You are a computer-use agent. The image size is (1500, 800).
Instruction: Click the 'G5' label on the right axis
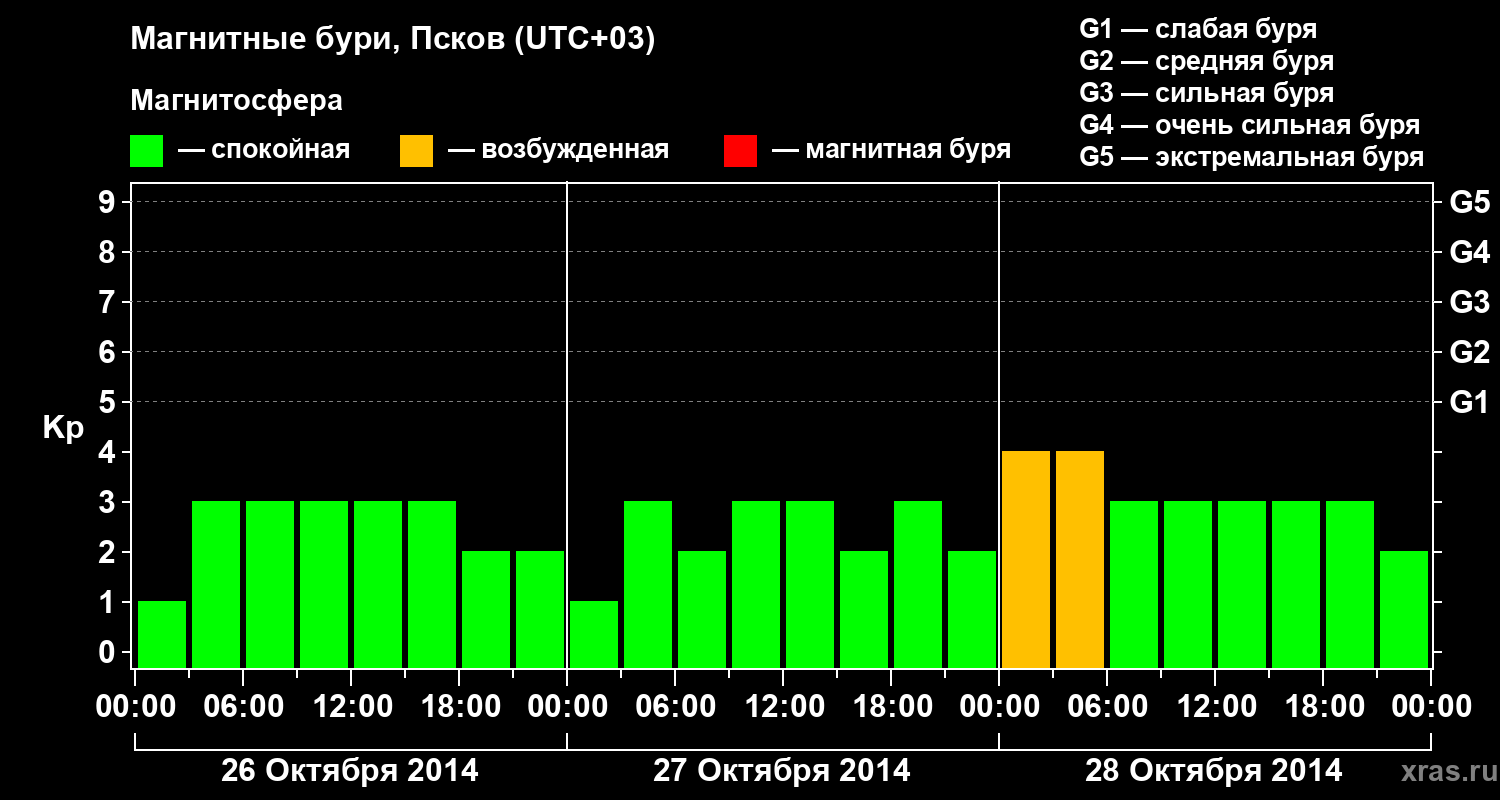[1469, 202]
